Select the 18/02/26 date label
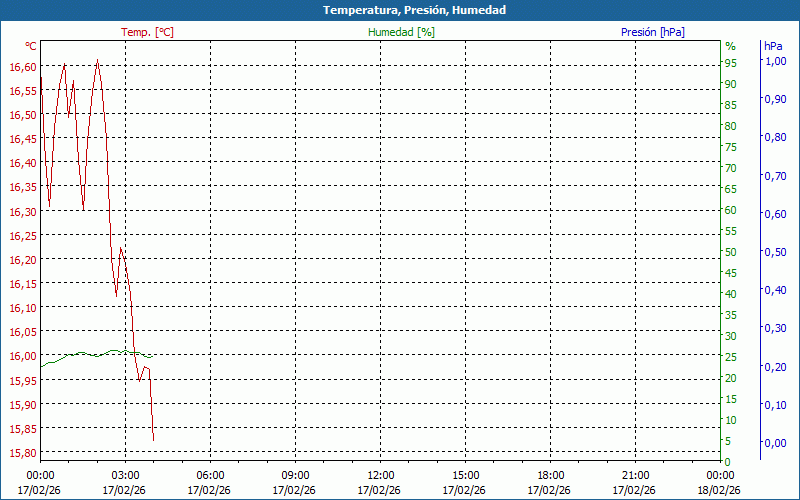 720,490
